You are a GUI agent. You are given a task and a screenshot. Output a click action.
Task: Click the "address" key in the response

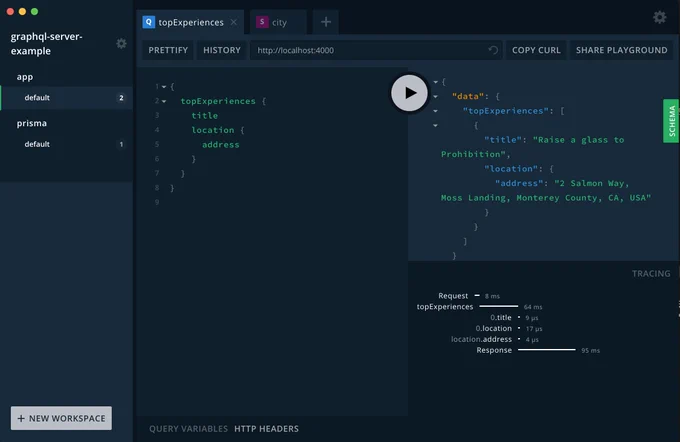click(519, 183)
